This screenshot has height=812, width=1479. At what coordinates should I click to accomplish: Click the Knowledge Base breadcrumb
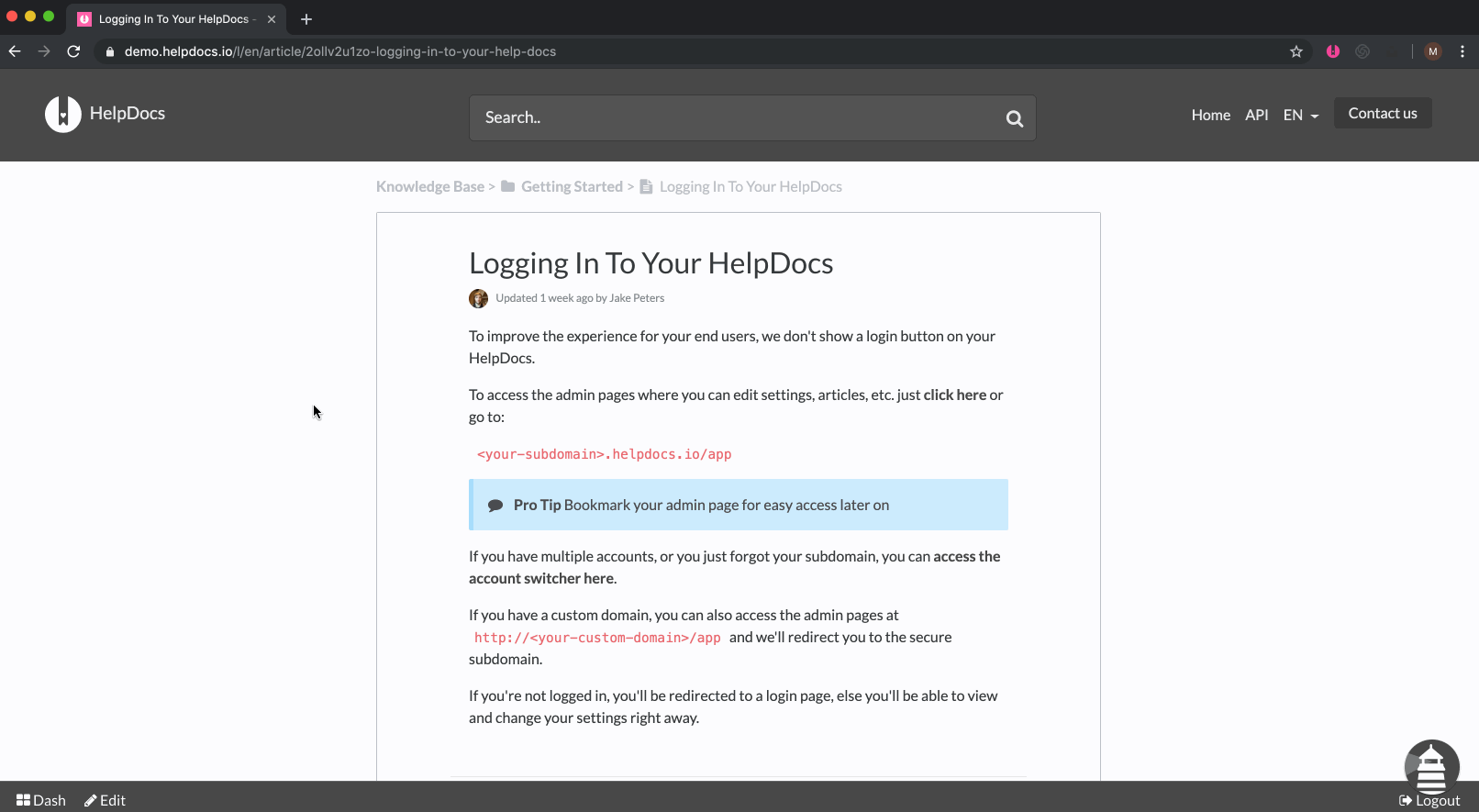click(430, 186)
